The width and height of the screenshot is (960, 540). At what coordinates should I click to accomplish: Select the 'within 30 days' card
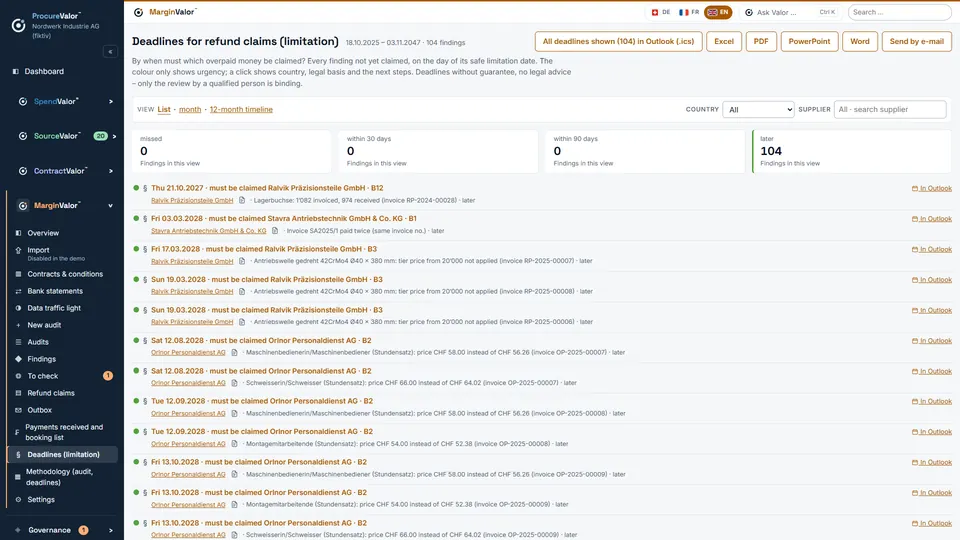click(x=438, y=151)
